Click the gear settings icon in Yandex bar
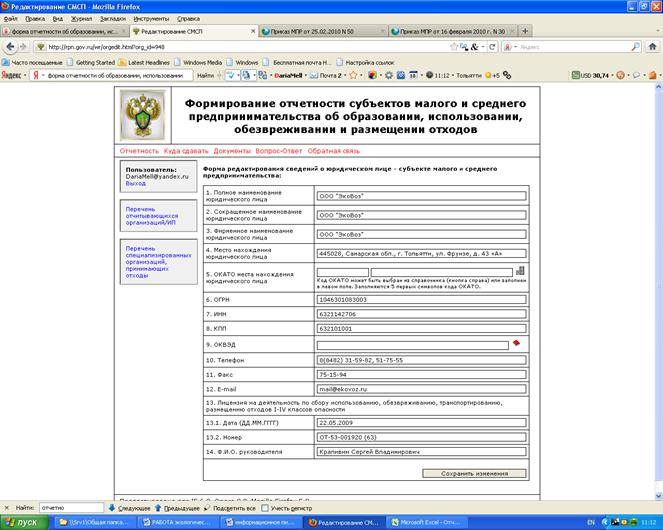The height and width of the screenshot is (530, 663). click(x=389, y=75)
